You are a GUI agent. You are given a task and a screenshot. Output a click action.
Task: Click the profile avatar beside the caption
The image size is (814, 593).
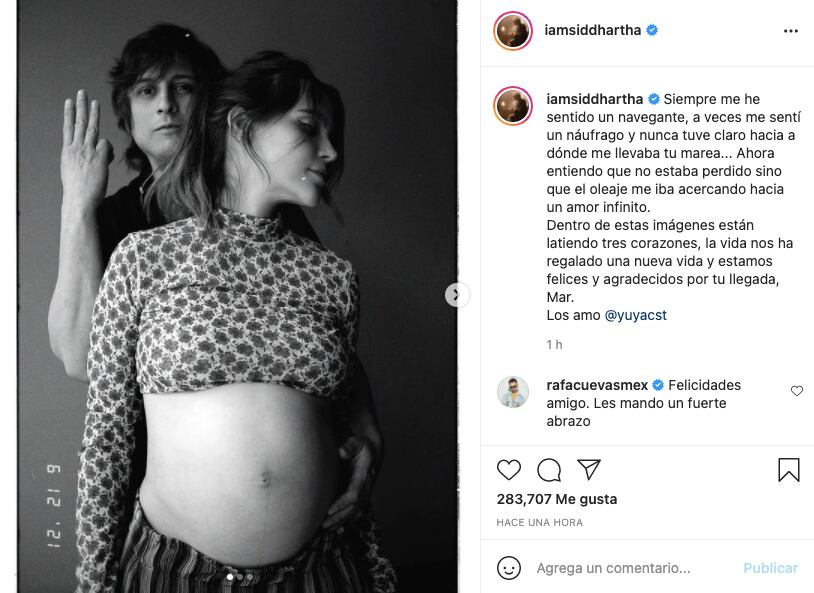pos(513,106)
